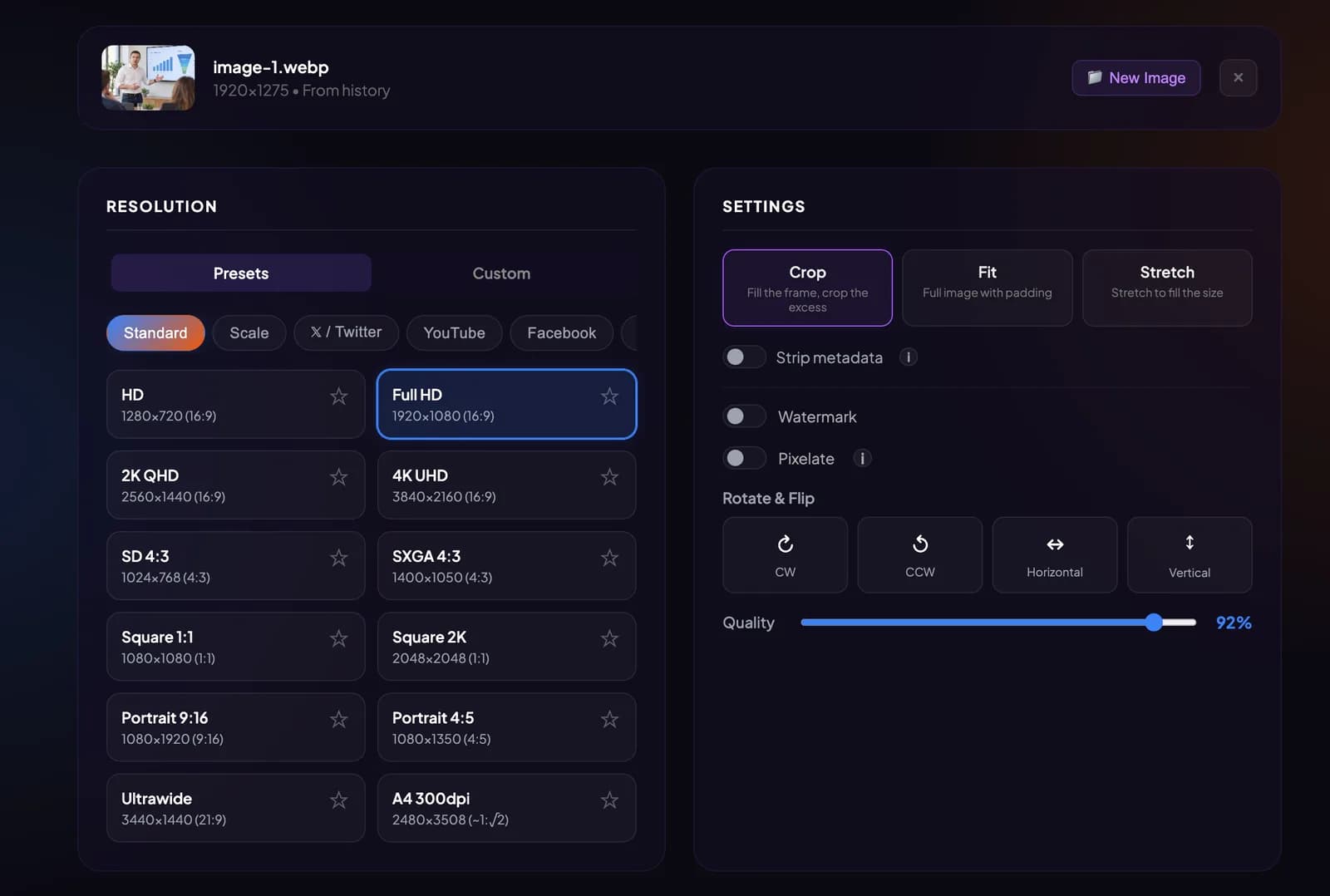1330x896 pixels.
Task: Favorite the 2K QHD preset star
Action: tap(338, 477)
